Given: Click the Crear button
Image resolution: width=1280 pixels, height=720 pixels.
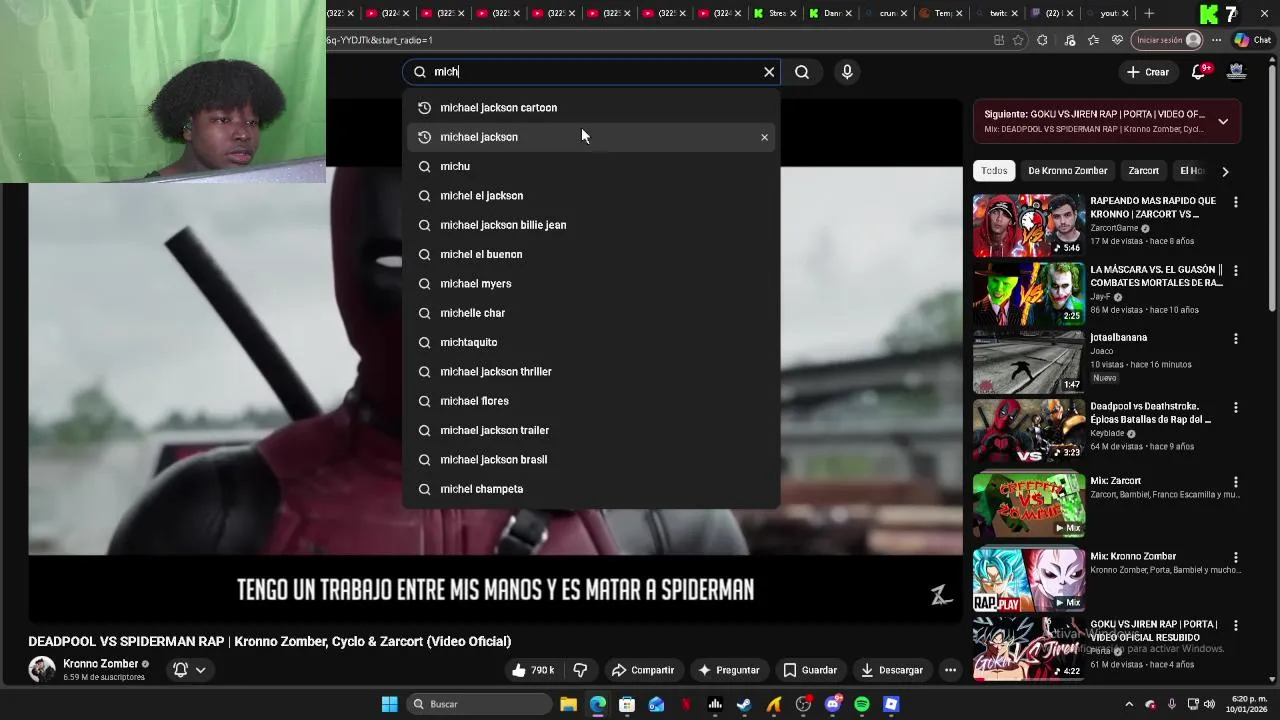Looking at the screenshot, I should (1147, 72).
